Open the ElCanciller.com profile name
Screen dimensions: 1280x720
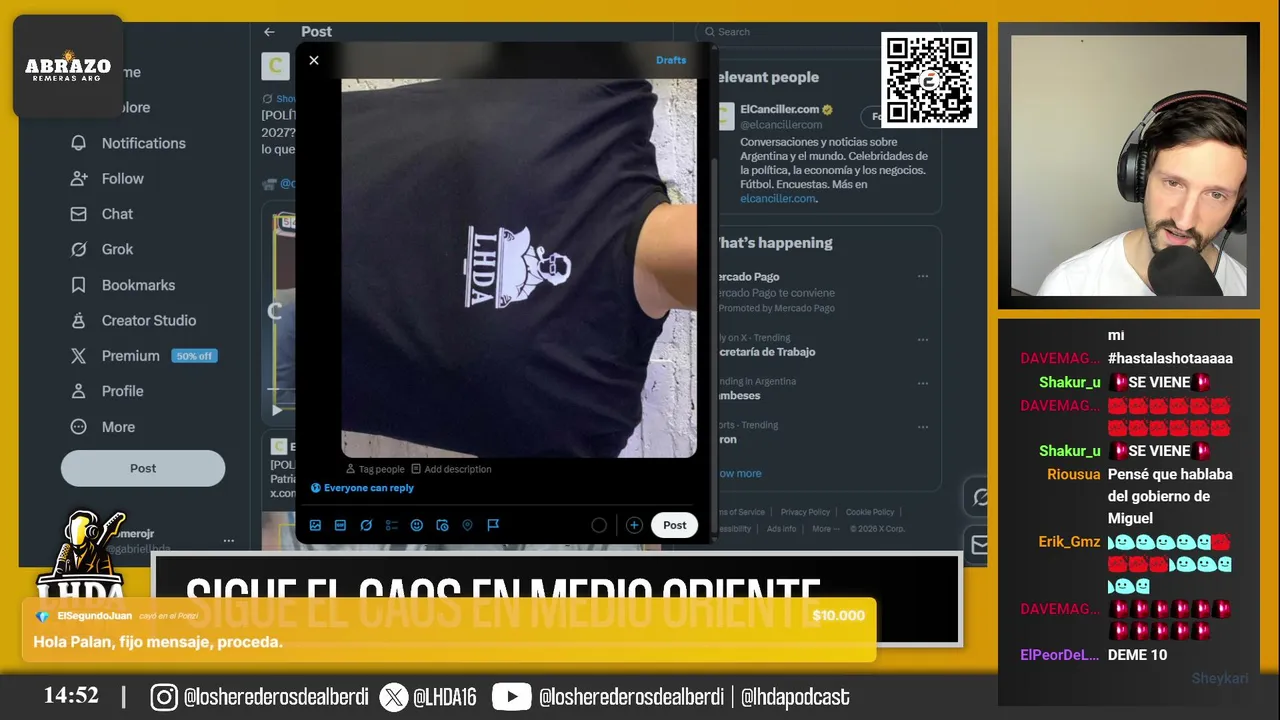pyautogui.click(x=780, y=109)
